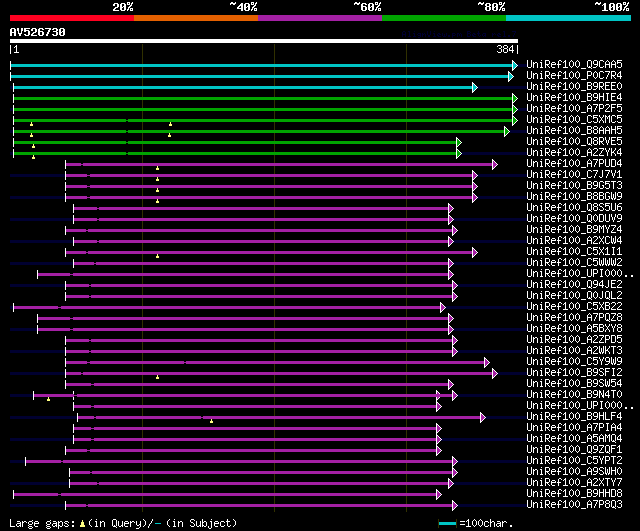This screenshot has width=640, height=531.
Task: Click the AV526730 query name
Action: click(37, 32)
